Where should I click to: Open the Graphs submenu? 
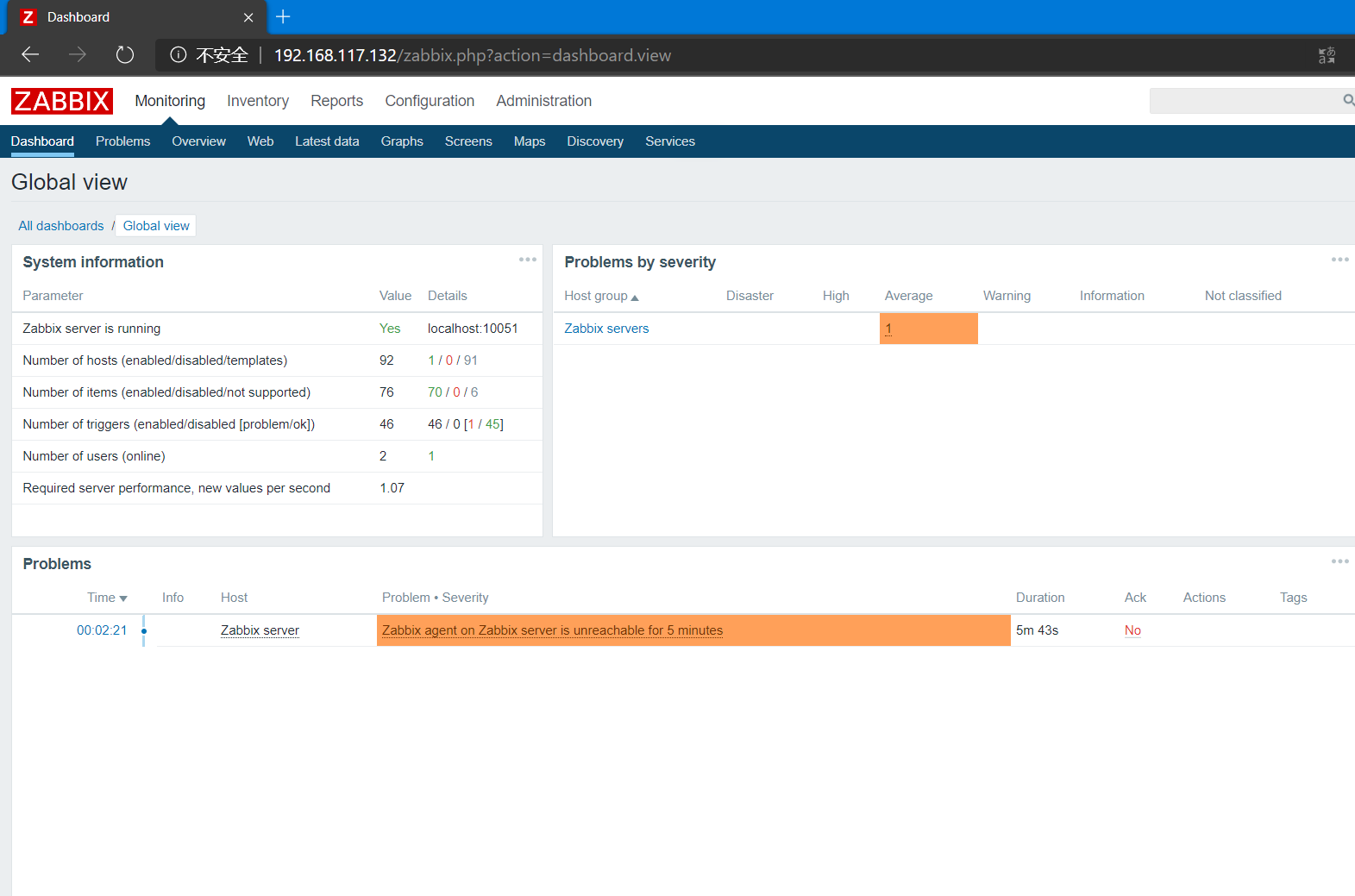click(402, 141)
